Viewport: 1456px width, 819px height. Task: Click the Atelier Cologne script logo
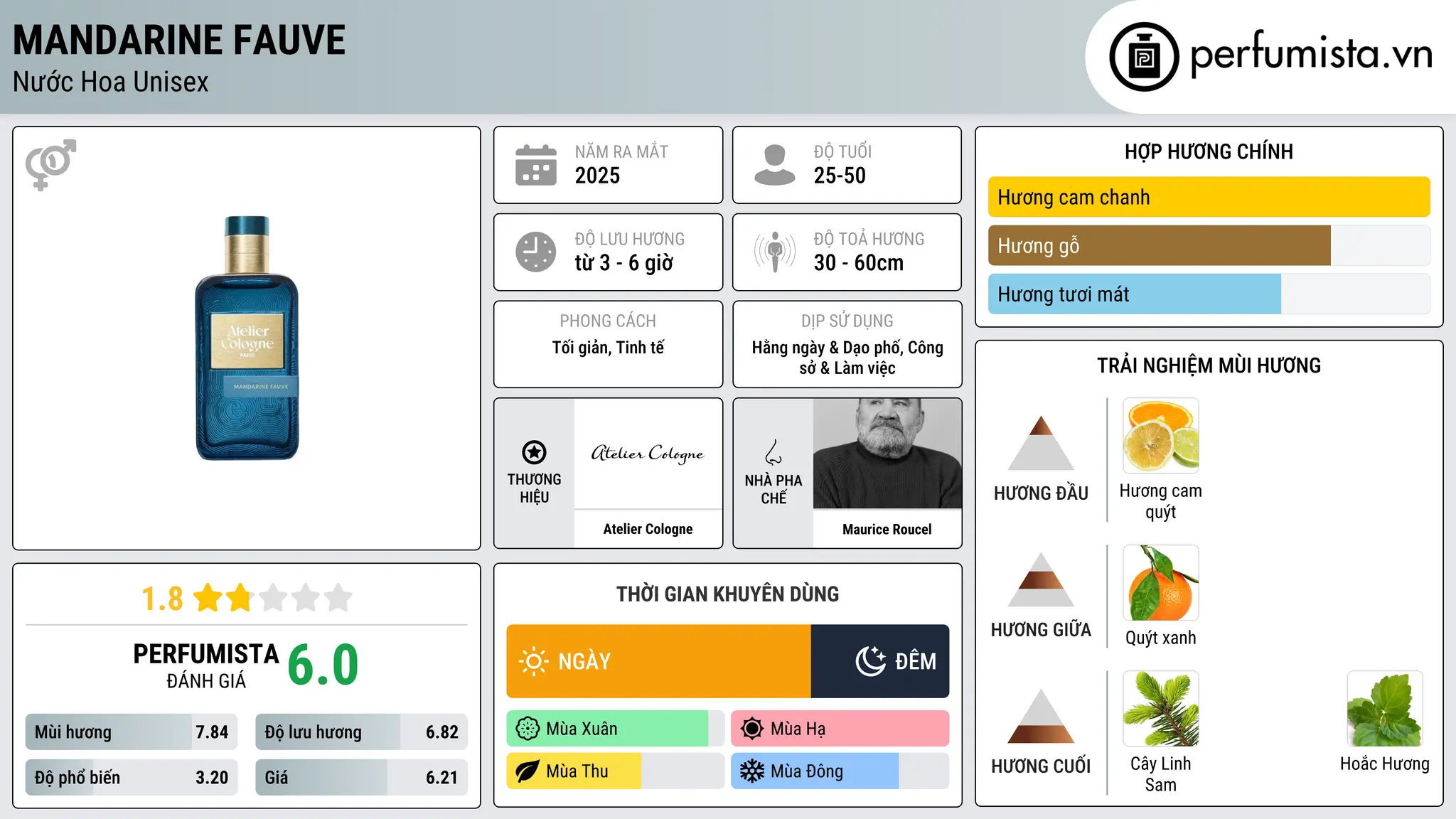click(648, 454)
